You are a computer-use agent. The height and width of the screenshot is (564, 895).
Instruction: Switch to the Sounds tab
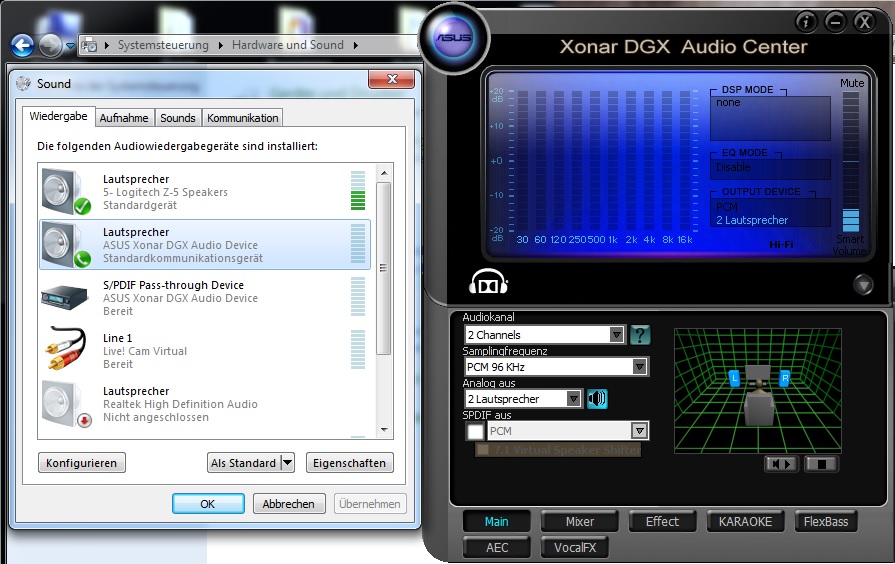point(178,118)
